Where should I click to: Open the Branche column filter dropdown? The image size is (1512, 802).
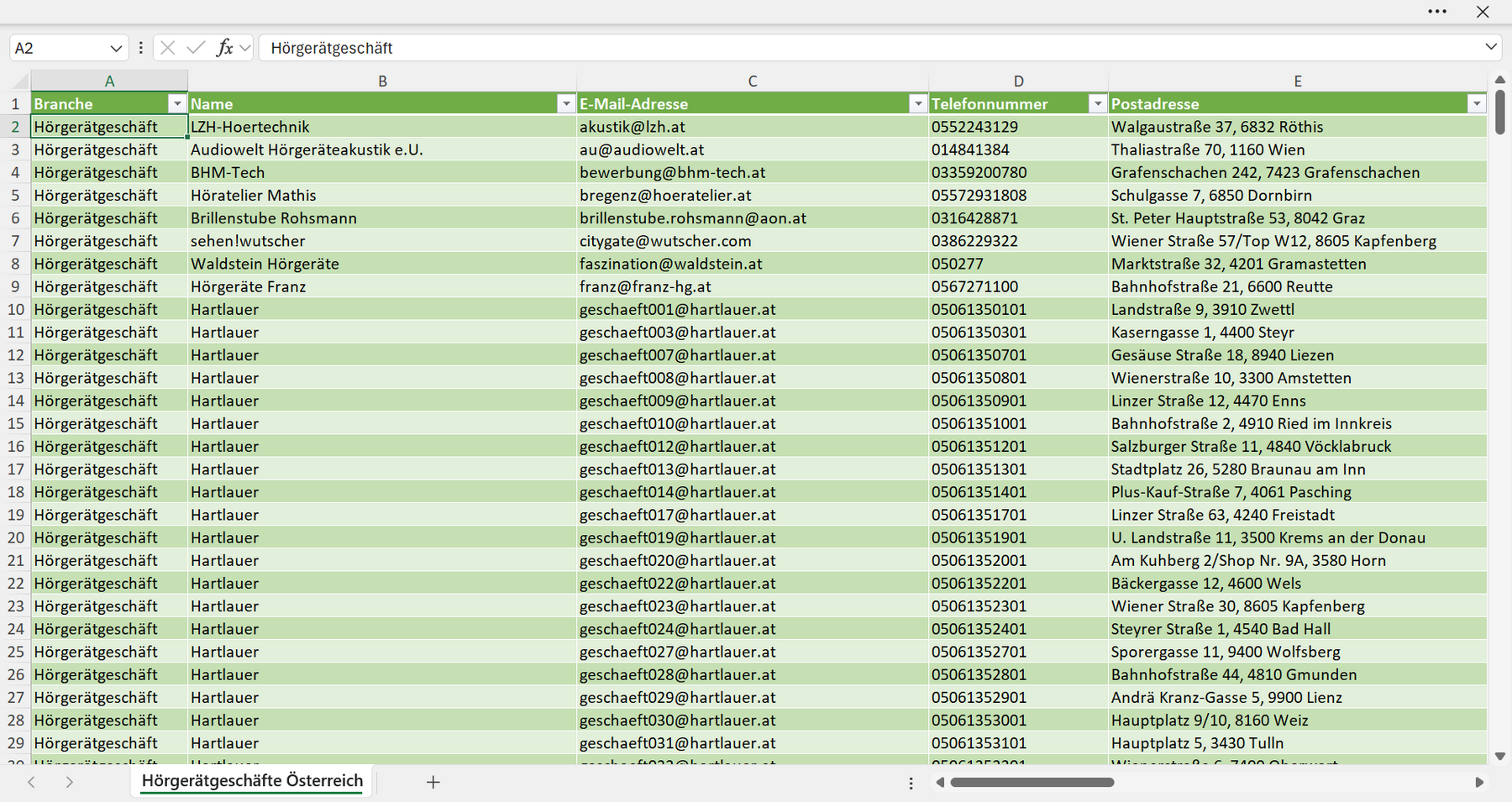[176, 104]
